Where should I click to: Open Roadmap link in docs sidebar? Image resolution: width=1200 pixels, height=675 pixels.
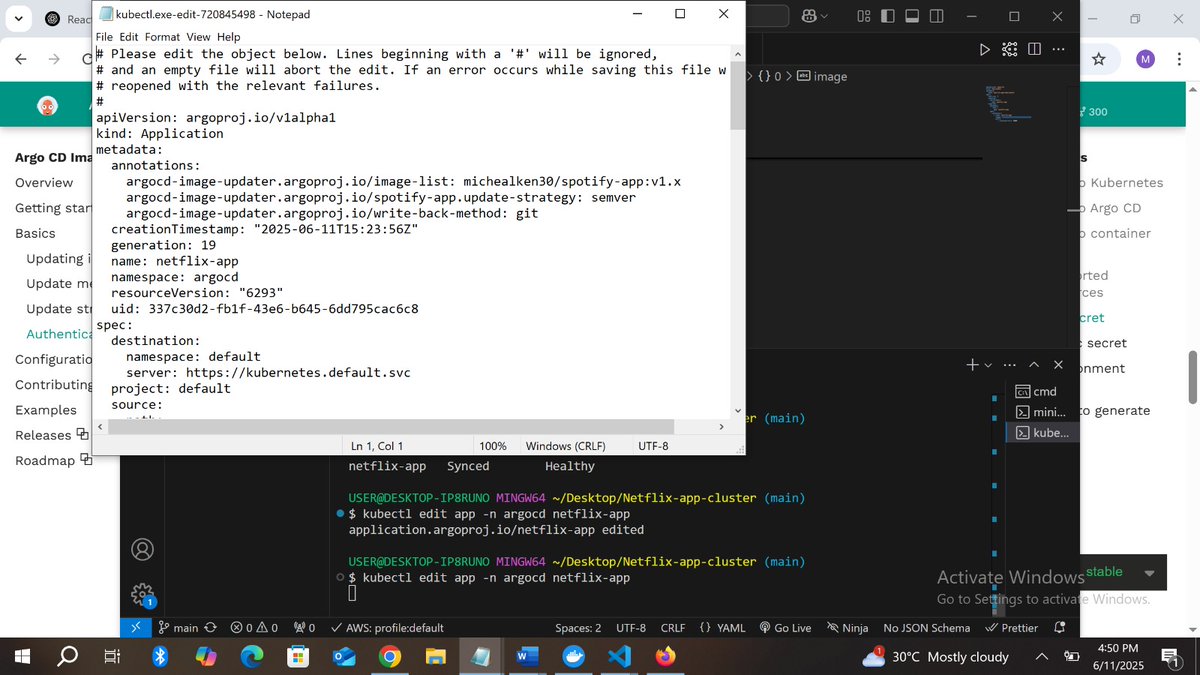pyautogui.click(x=54, y=460)
